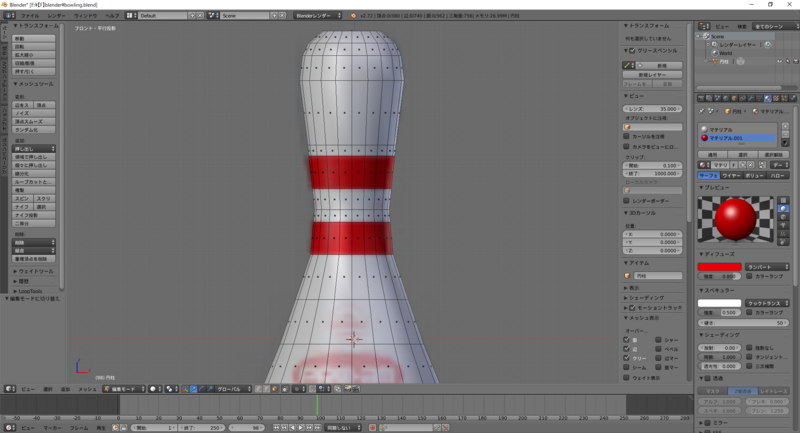Switch to vertex select mode icon
Viewport: 800px width, 433px height.
pos(258,389)
